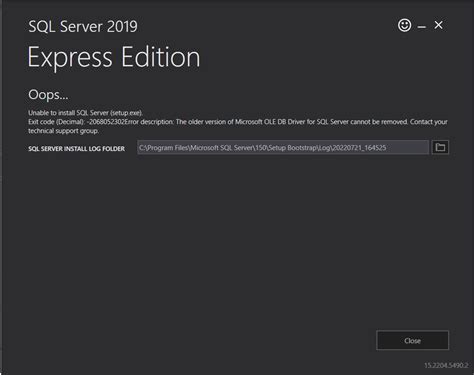The width and height of the screenshot is (474, 375).
Task: Click the version number 15.2204.5490.2
Action: click(446, 365)
